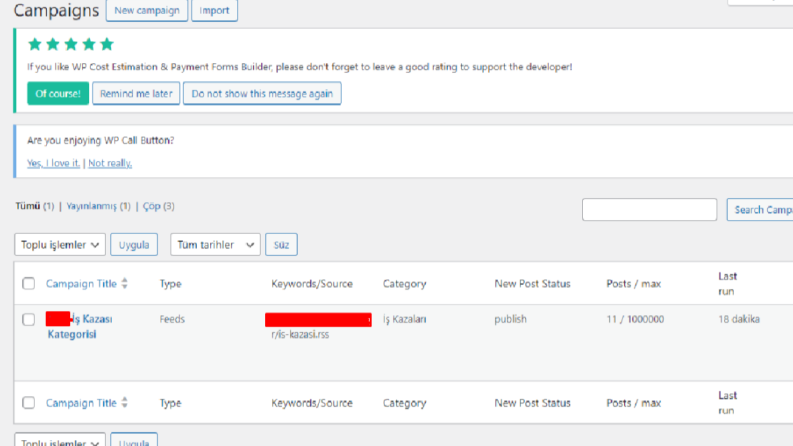The height and width of the screenshot is (446, 793).
Task: Expand the Tüm tarihler date dropdown
Action: click(215, 245)
